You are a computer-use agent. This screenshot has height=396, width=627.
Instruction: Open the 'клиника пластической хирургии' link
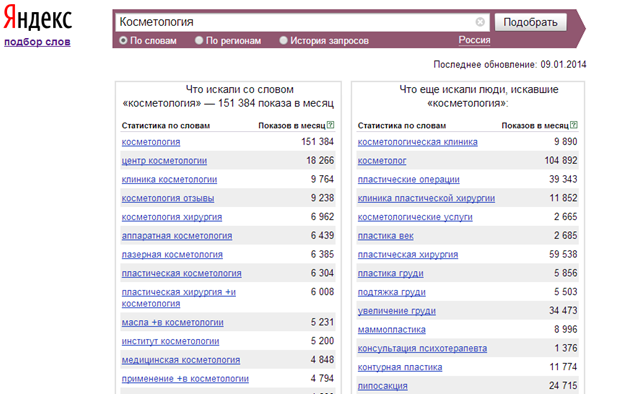click(x=426, y=198)
